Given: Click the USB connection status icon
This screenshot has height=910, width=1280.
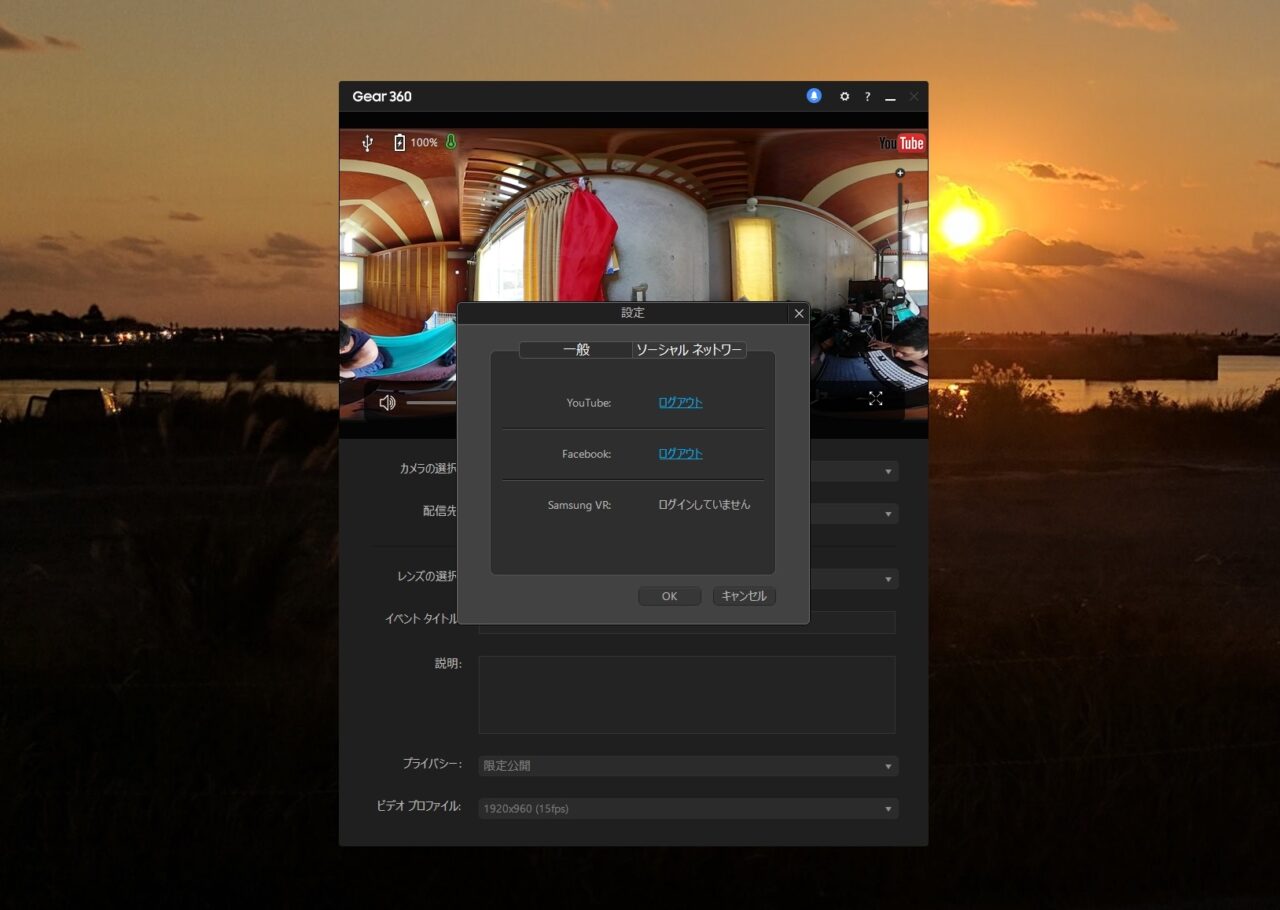Looking at the screenshot, I should (x=367, y=143).
